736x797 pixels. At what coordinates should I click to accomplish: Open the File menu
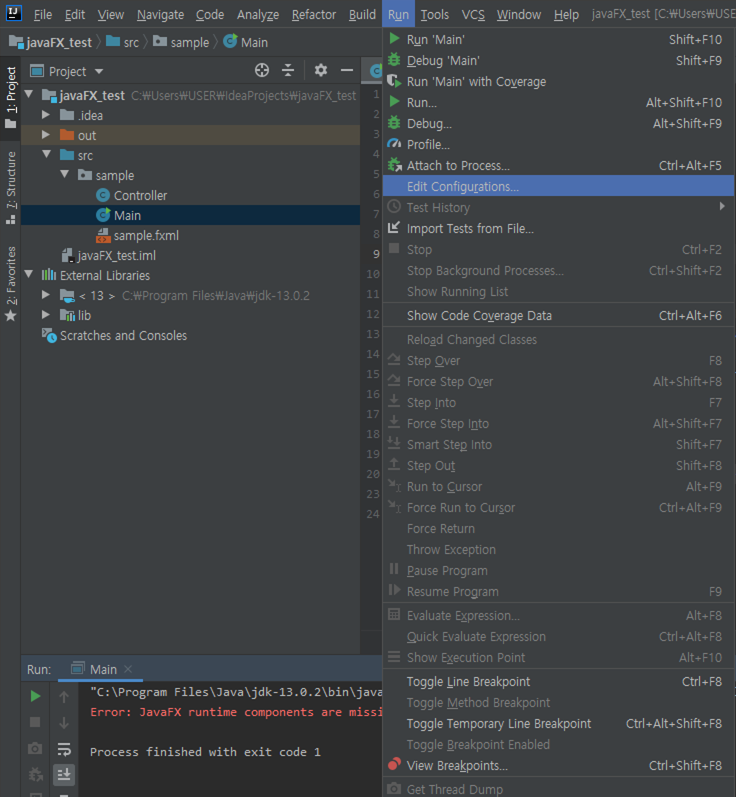43,15
